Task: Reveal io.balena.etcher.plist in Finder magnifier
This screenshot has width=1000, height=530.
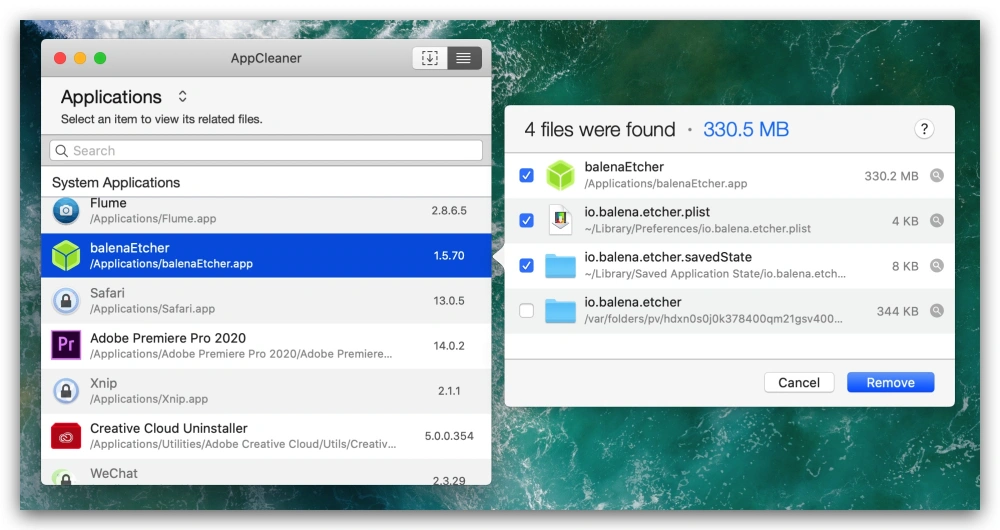Action: pos(936,221)
